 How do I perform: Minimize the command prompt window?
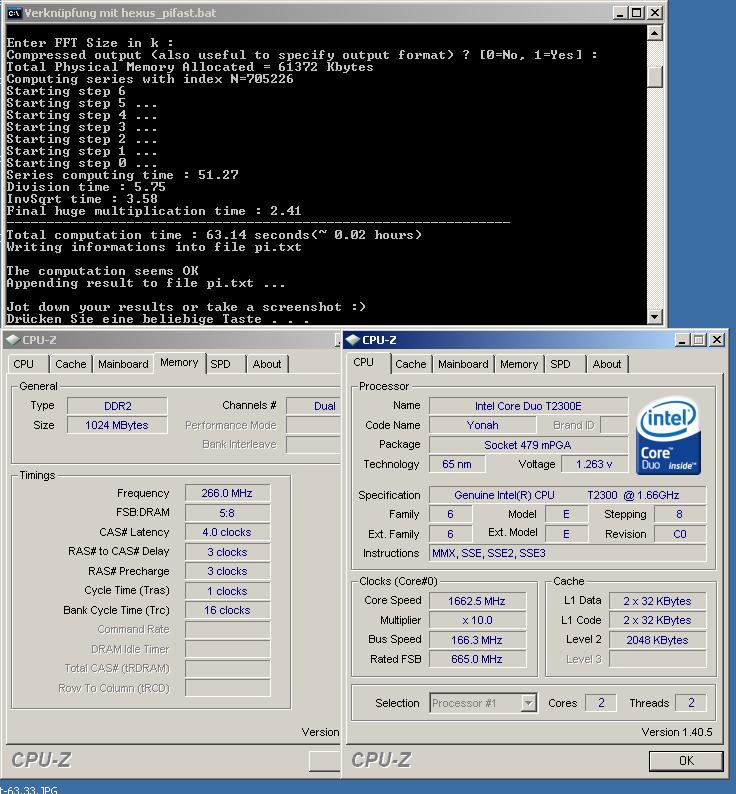click(x=619, y=13)
